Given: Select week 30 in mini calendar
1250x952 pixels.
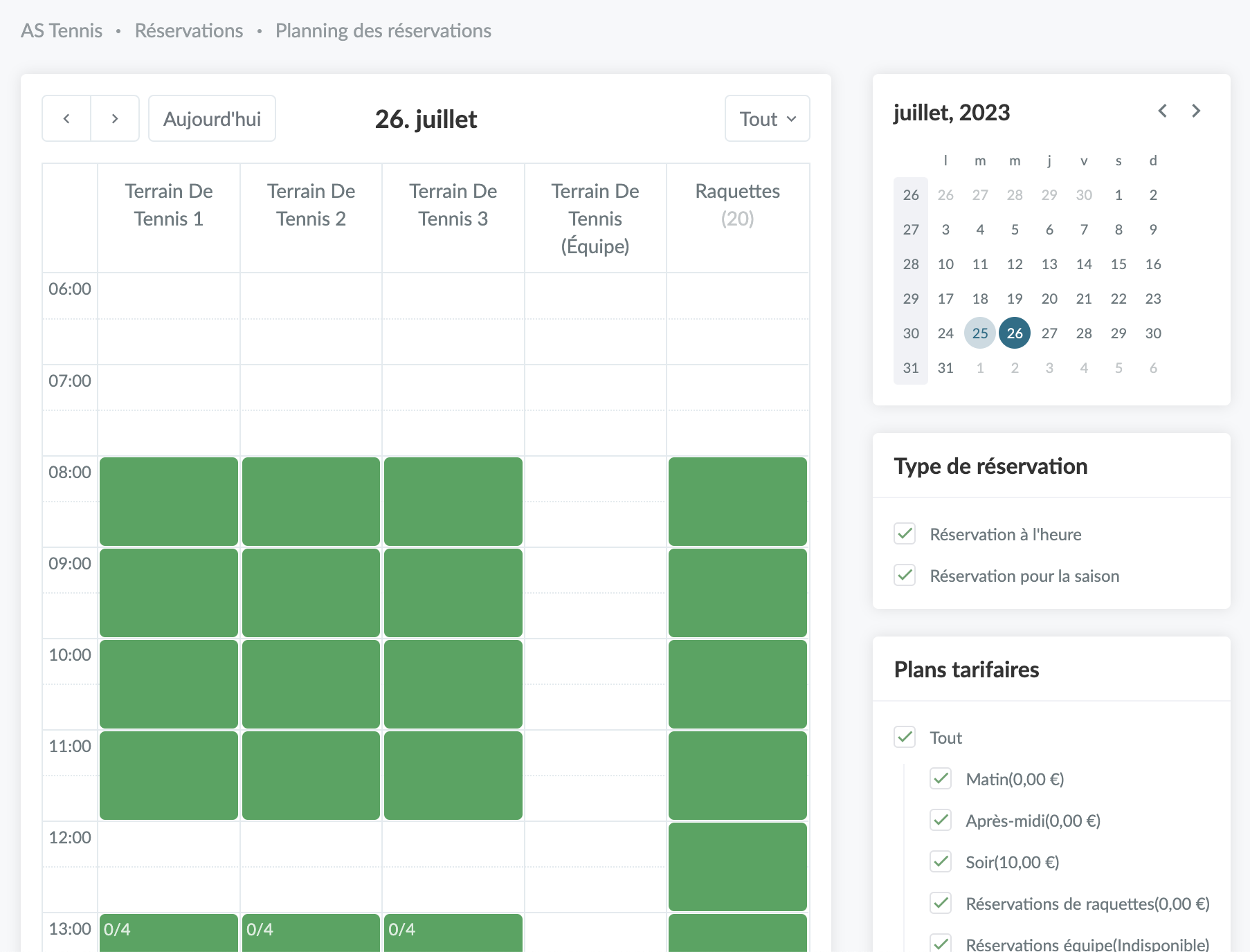Looking at the screenshot, I should 911,333.
